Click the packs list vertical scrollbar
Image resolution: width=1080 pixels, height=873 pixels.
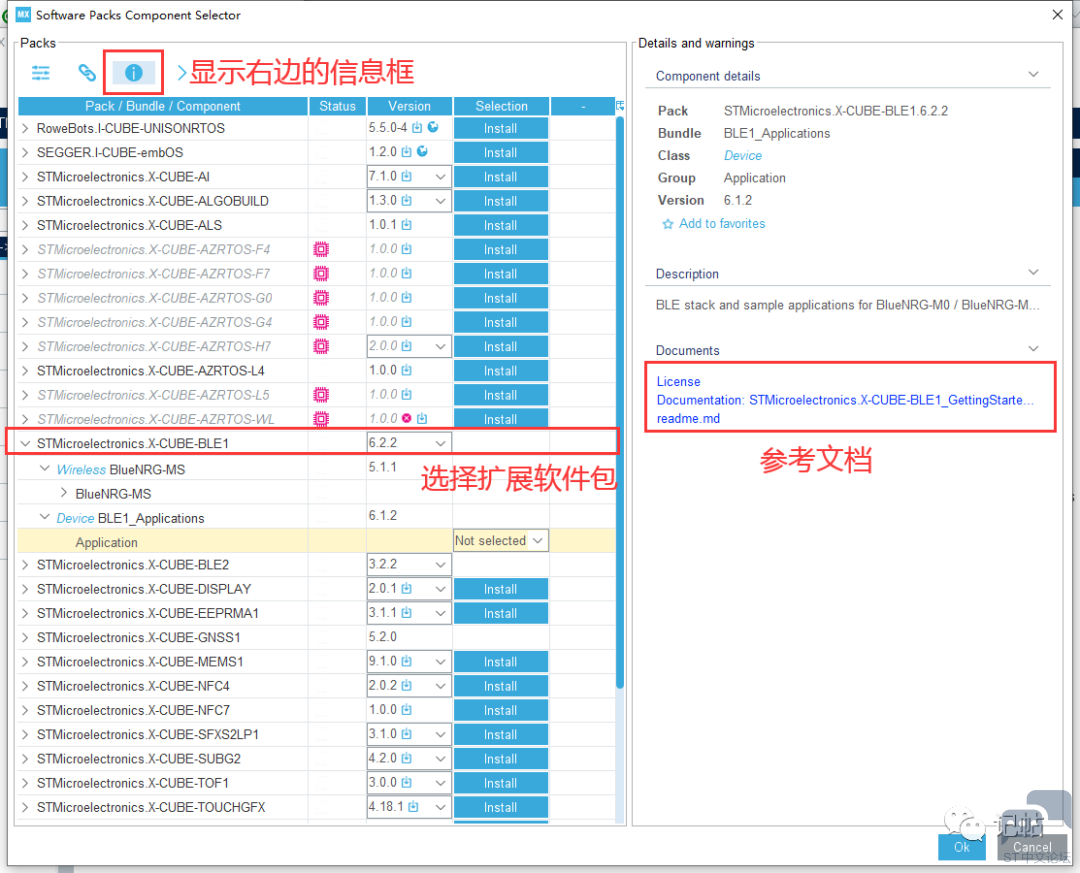(620, 400)
